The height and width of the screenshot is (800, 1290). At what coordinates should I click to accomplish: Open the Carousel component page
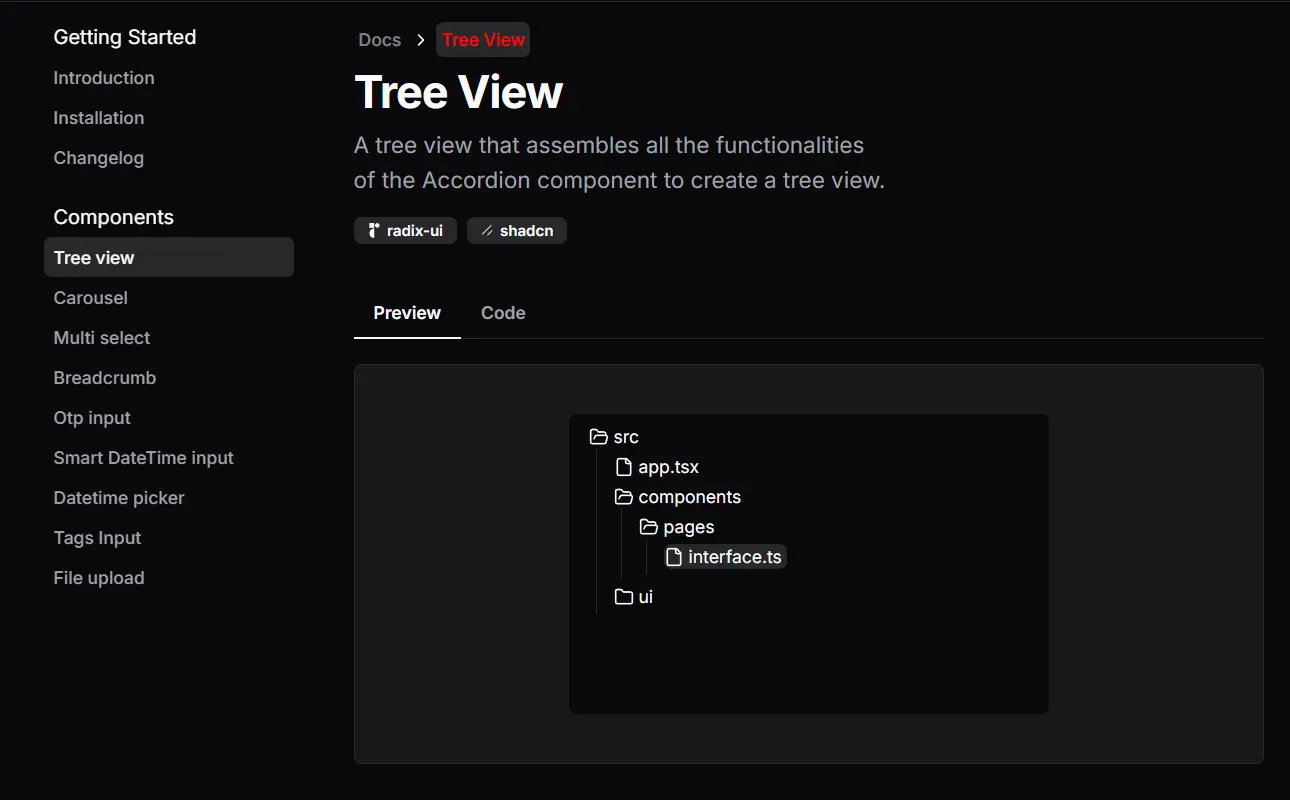(90, 297)
